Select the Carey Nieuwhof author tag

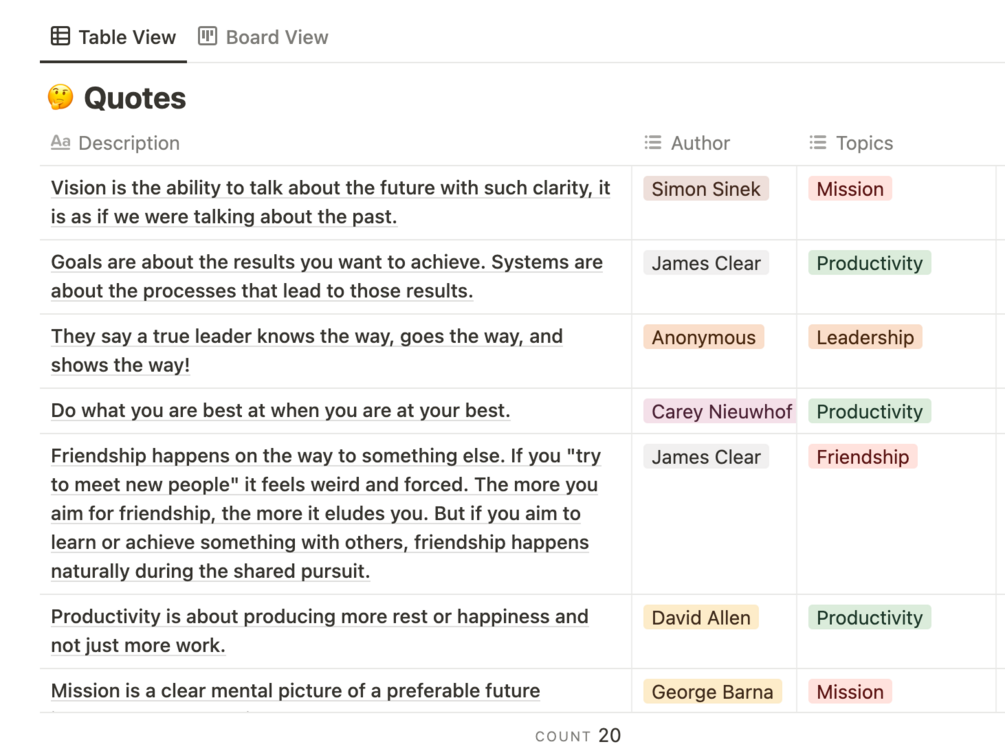720,411
